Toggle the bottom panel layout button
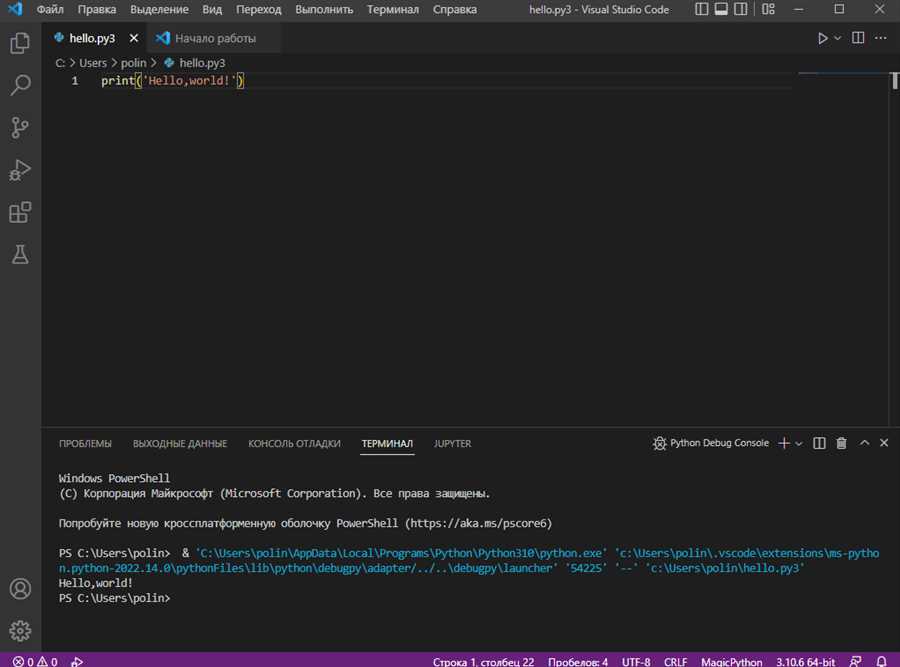This screenshot has width=900, height=667. [721, 10]
